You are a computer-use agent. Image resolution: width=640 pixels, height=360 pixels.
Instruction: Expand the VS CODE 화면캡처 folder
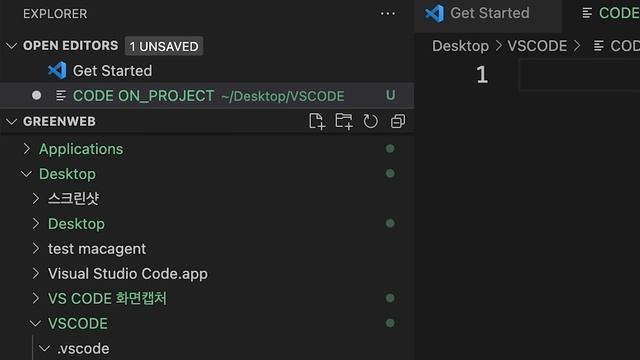[x=36, y=298]
